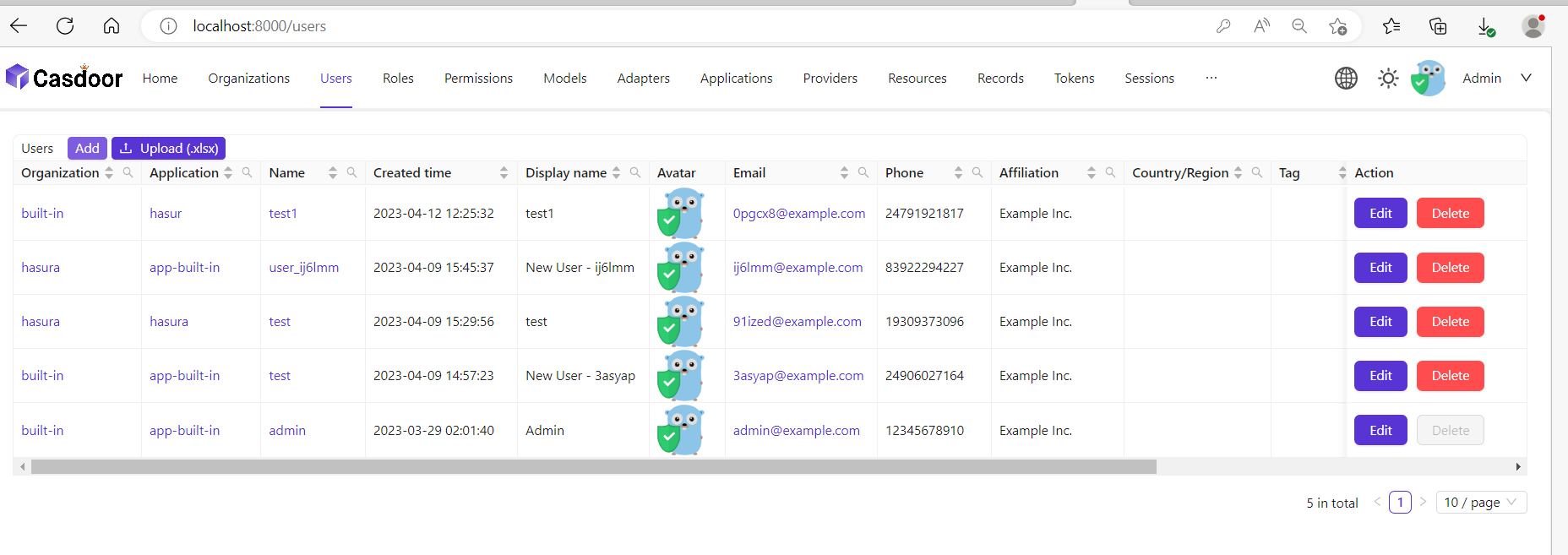Expand the Admin account dropdown
The width and height of the screenshot is (1568, 555).
tap(1526, 78)
